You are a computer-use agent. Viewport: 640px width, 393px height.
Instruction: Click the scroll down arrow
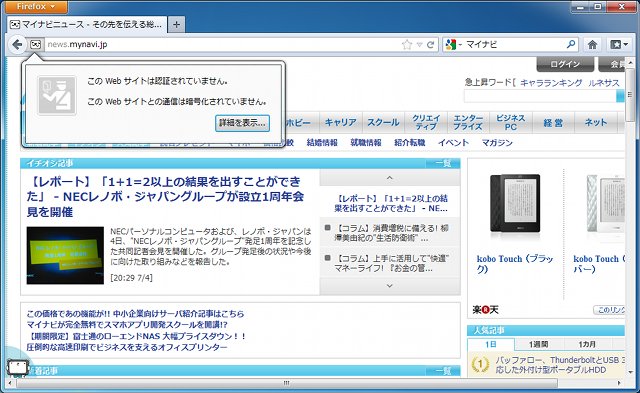pos(630,372)
